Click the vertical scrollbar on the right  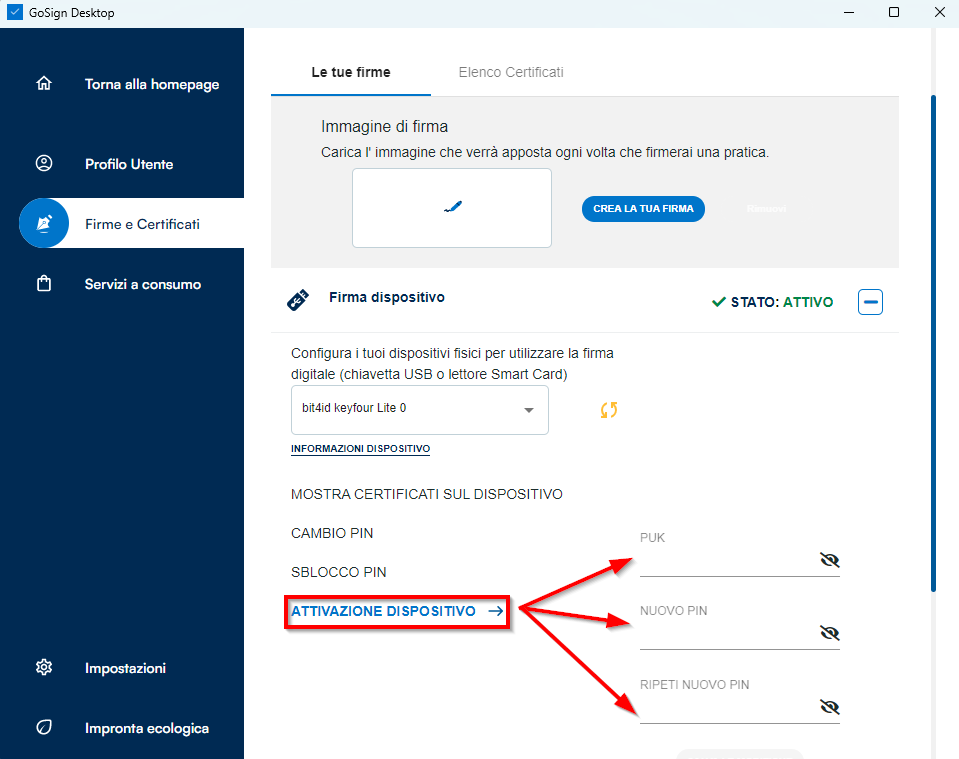934,340
